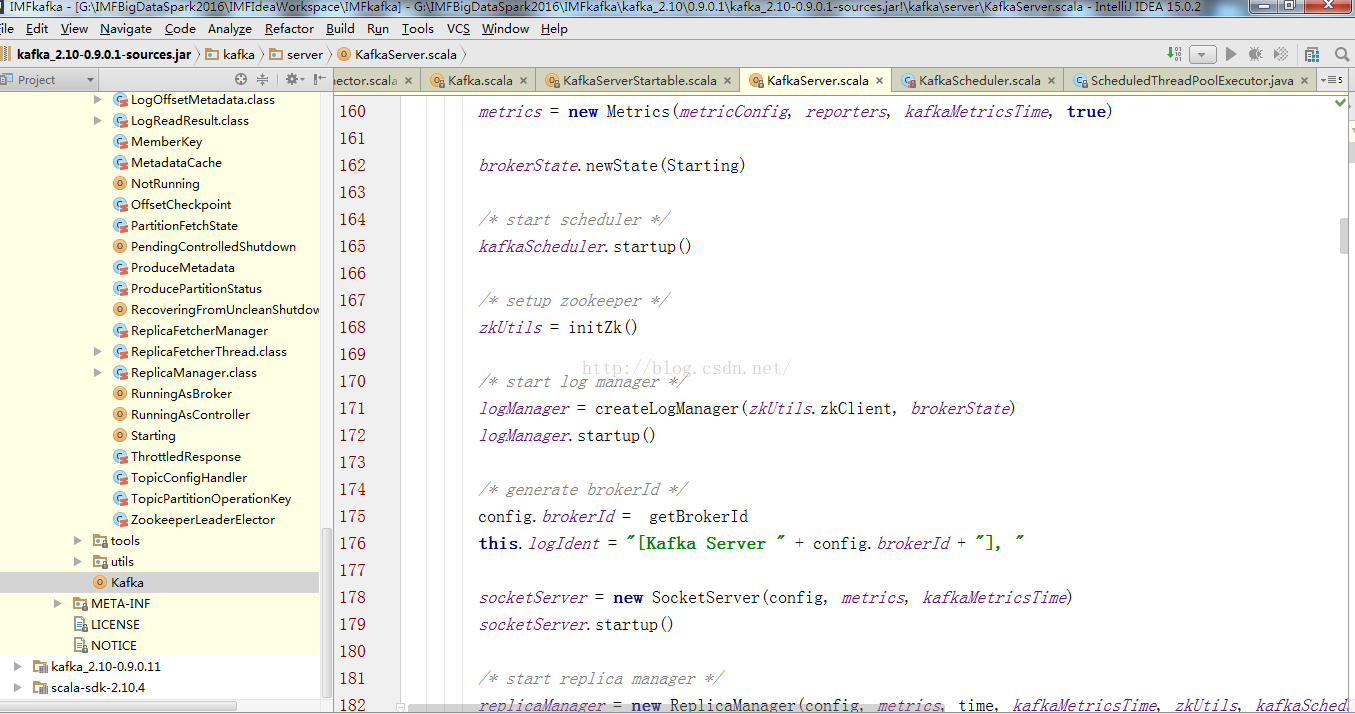The width and height of the screenshot is (1355, 714).
Task: Select ReplicaFetcherManager in project tree
Action: pos(199,331)
